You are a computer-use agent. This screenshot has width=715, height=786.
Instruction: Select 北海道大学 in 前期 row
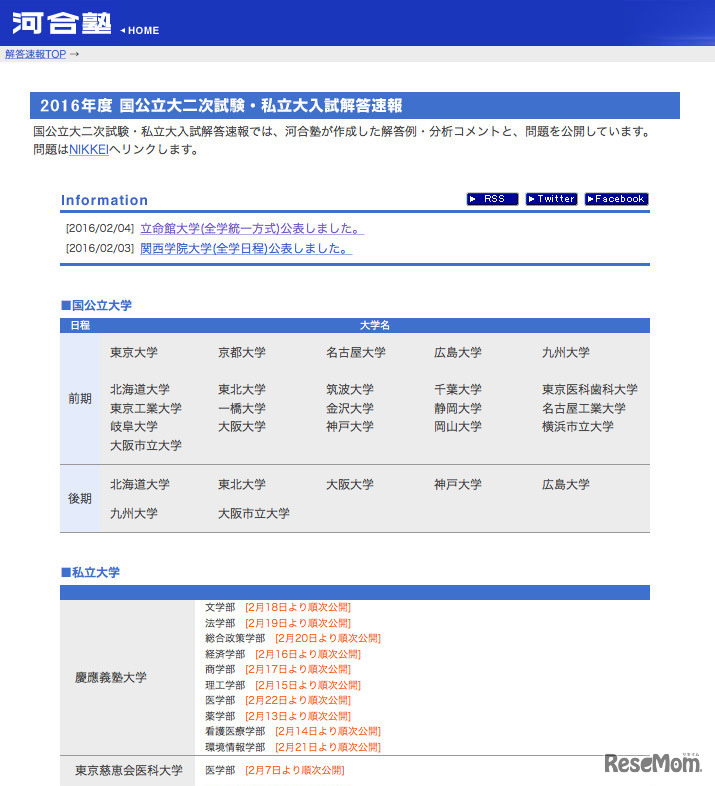click(140, 389)
